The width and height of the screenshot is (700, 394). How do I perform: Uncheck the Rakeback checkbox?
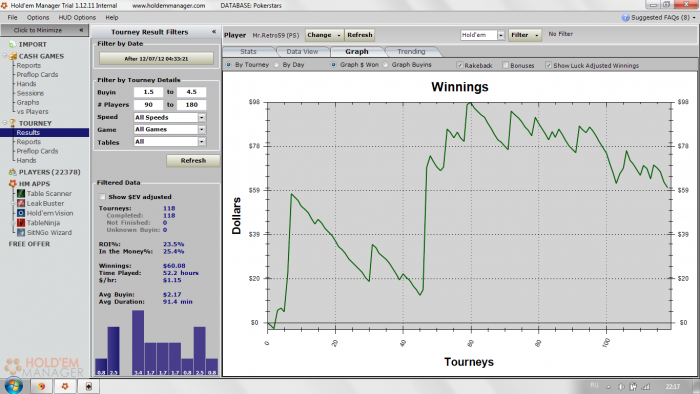point(459,65)
